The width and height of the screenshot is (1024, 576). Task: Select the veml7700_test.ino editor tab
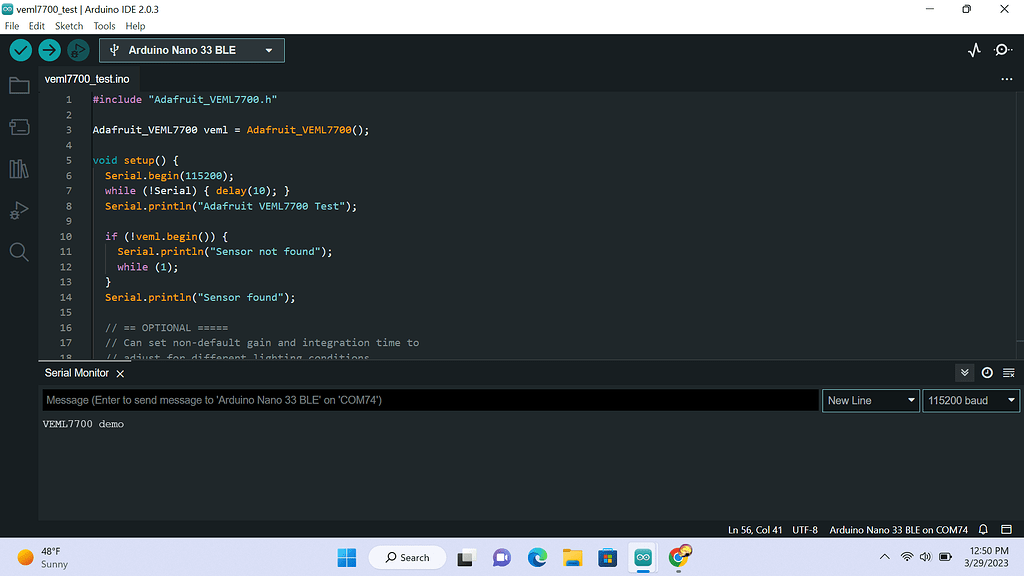[87, 78]
